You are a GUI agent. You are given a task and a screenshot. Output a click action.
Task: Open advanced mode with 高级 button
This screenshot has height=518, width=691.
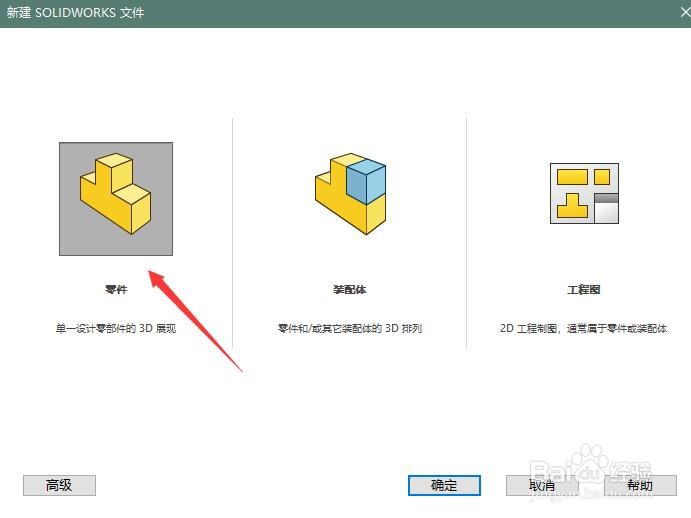[59, 485]
